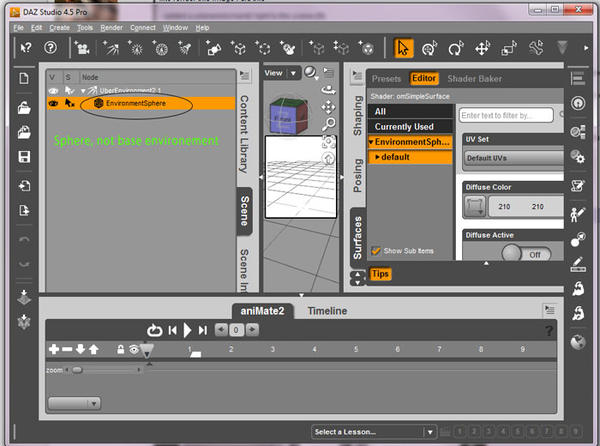Toggle the aniMate2 loop playback button
This screenshot has height=446, width=600.
[155, 330]
